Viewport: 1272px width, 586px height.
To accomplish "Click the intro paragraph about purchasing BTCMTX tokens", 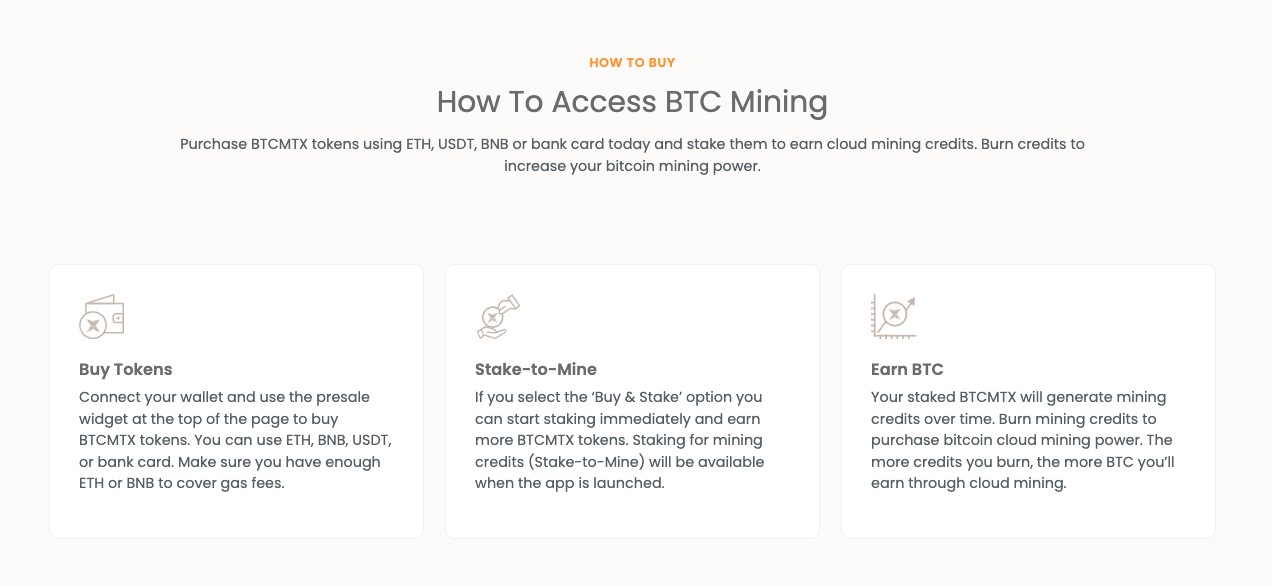I will [x=632, y=155].
